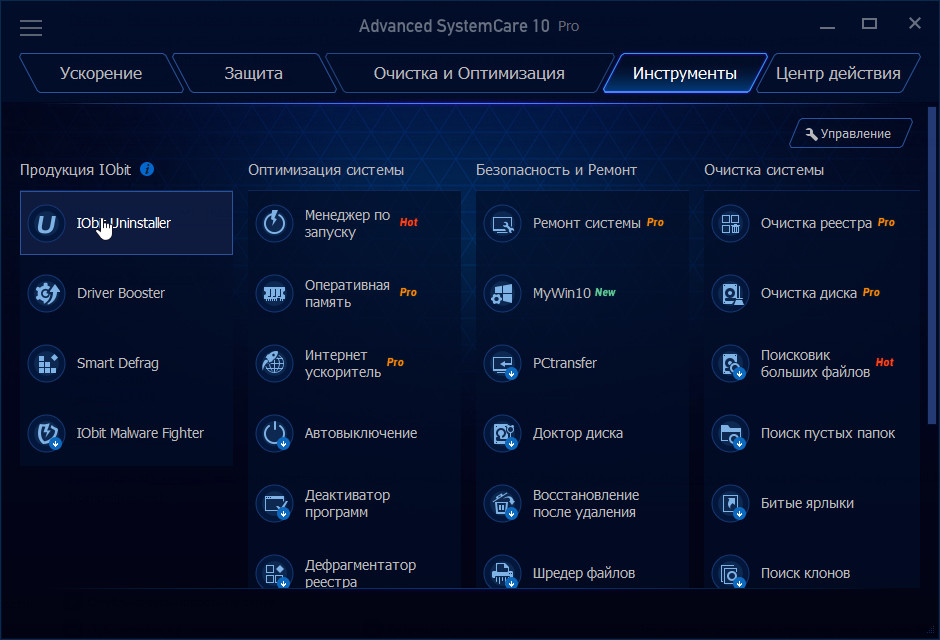Viewport: 940px width, 640px height.
Task: Click the Очистка реестра icon
Action: click(x=730, y=224)
